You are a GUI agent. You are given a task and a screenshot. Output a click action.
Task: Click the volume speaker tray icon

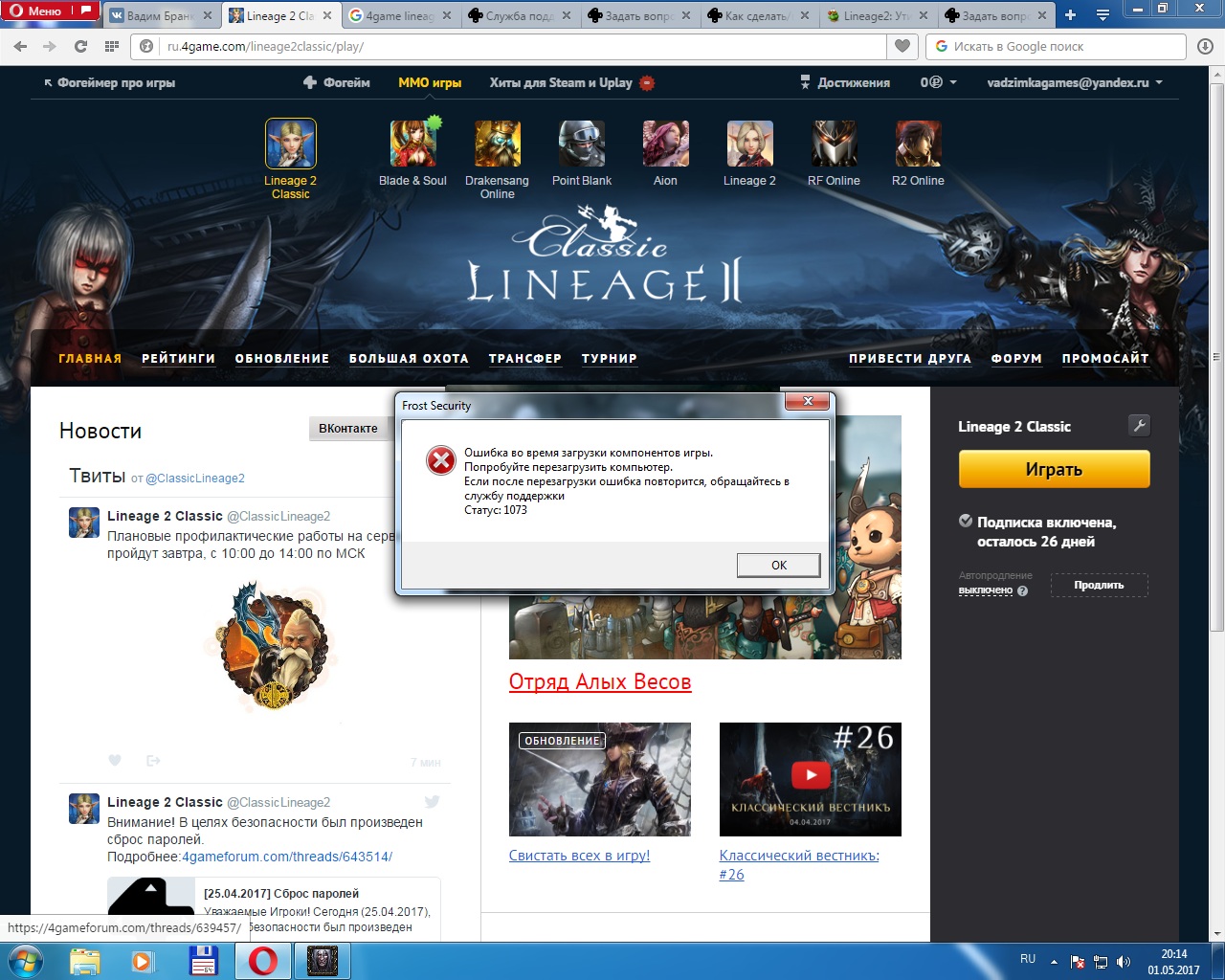click(x=1124, y=961)
